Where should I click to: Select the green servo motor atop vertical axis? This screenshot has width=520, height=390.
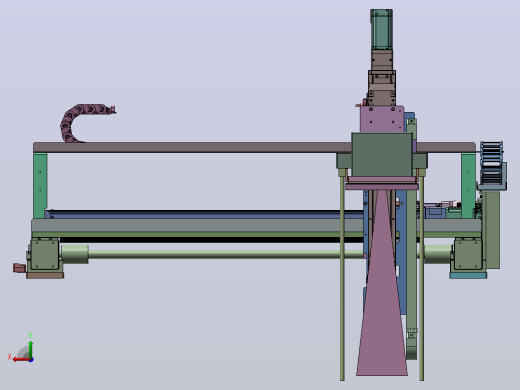[381, 29]
